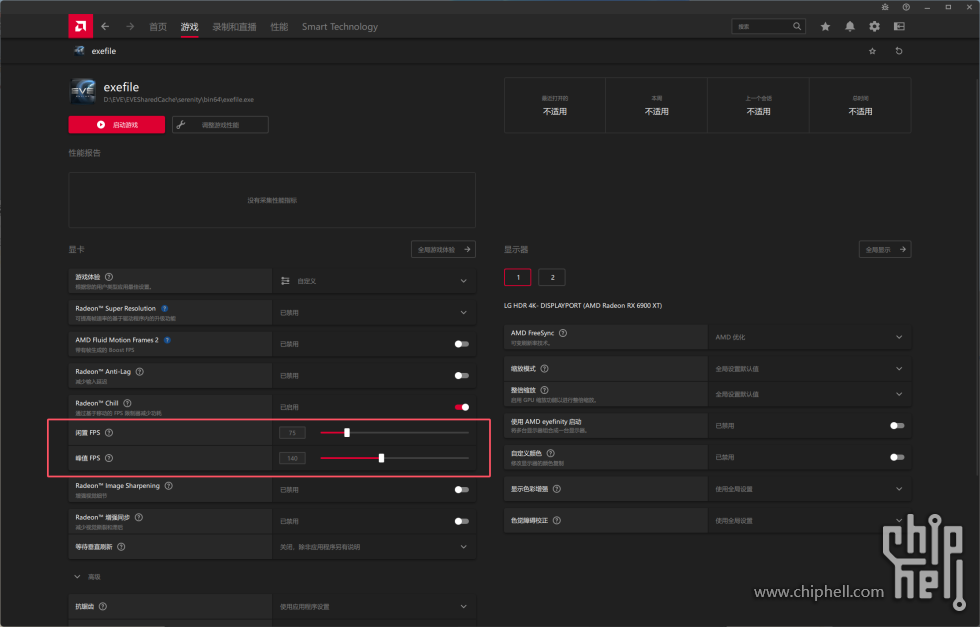
Task: Show help for 等待垂直刷新
Action: coord(121,547)
